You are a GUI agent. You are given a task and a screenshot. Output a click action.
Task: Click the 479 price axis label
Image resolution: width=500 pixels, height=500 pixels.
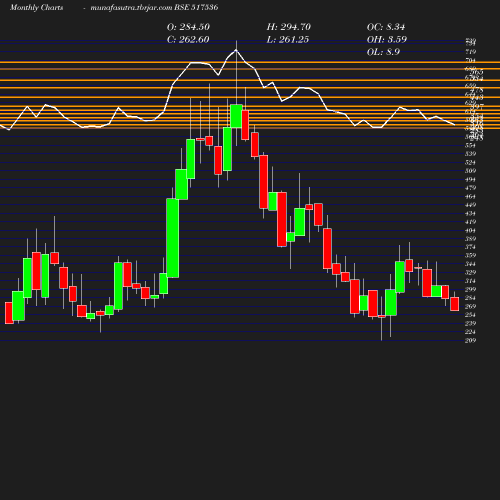(470, 188)
